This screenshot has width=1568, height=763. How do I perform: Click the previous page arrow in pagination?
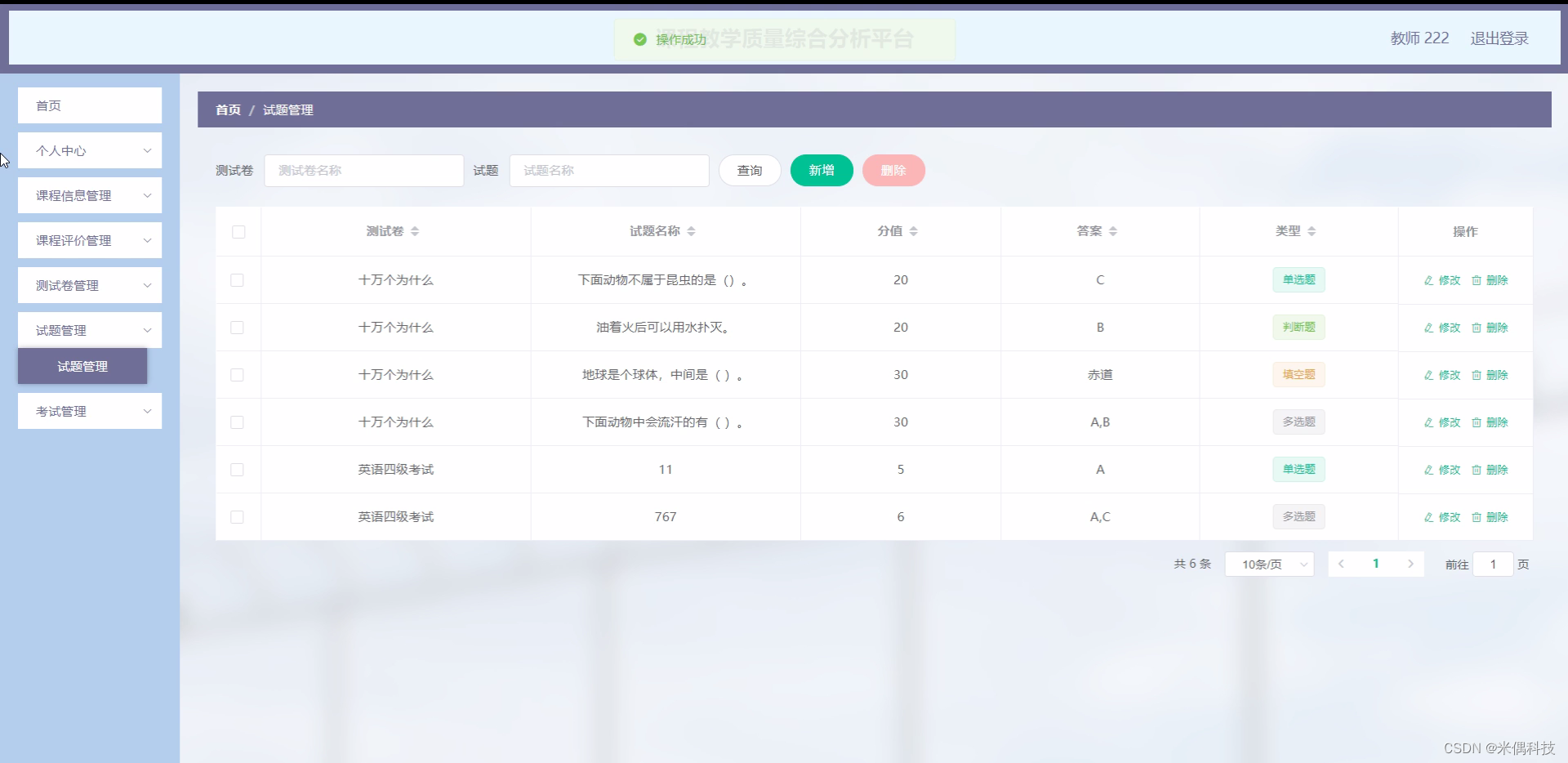[x=1342, y=564]
